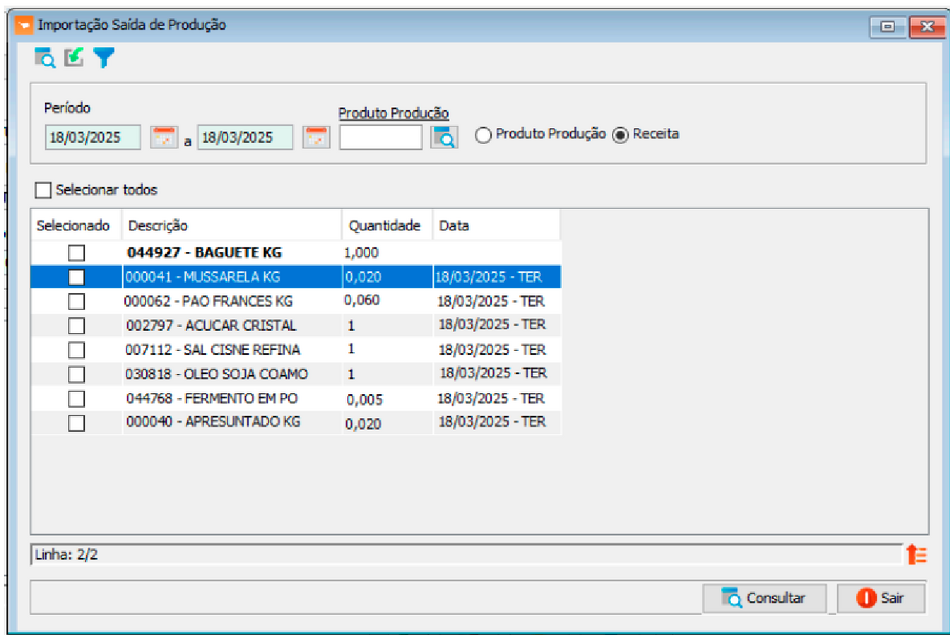Focus the Produto Produção code input field
Image resolution: width=950 pixels, height=635 pixels.
pos(380,137)
